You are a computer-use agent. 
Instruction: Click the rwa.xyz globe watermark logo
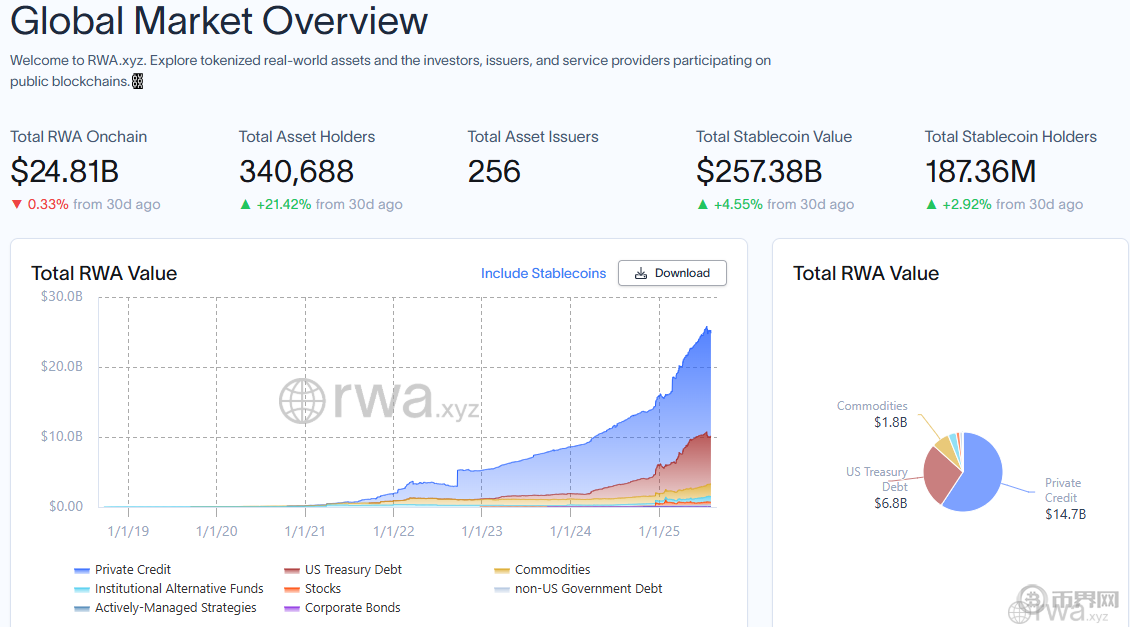click(302, 401)
